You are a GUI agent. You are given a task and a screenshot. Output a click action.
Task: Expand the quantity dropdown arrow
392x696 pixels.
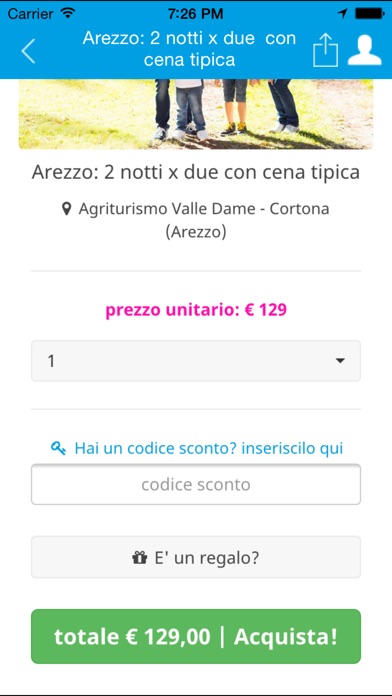point(340,361)
